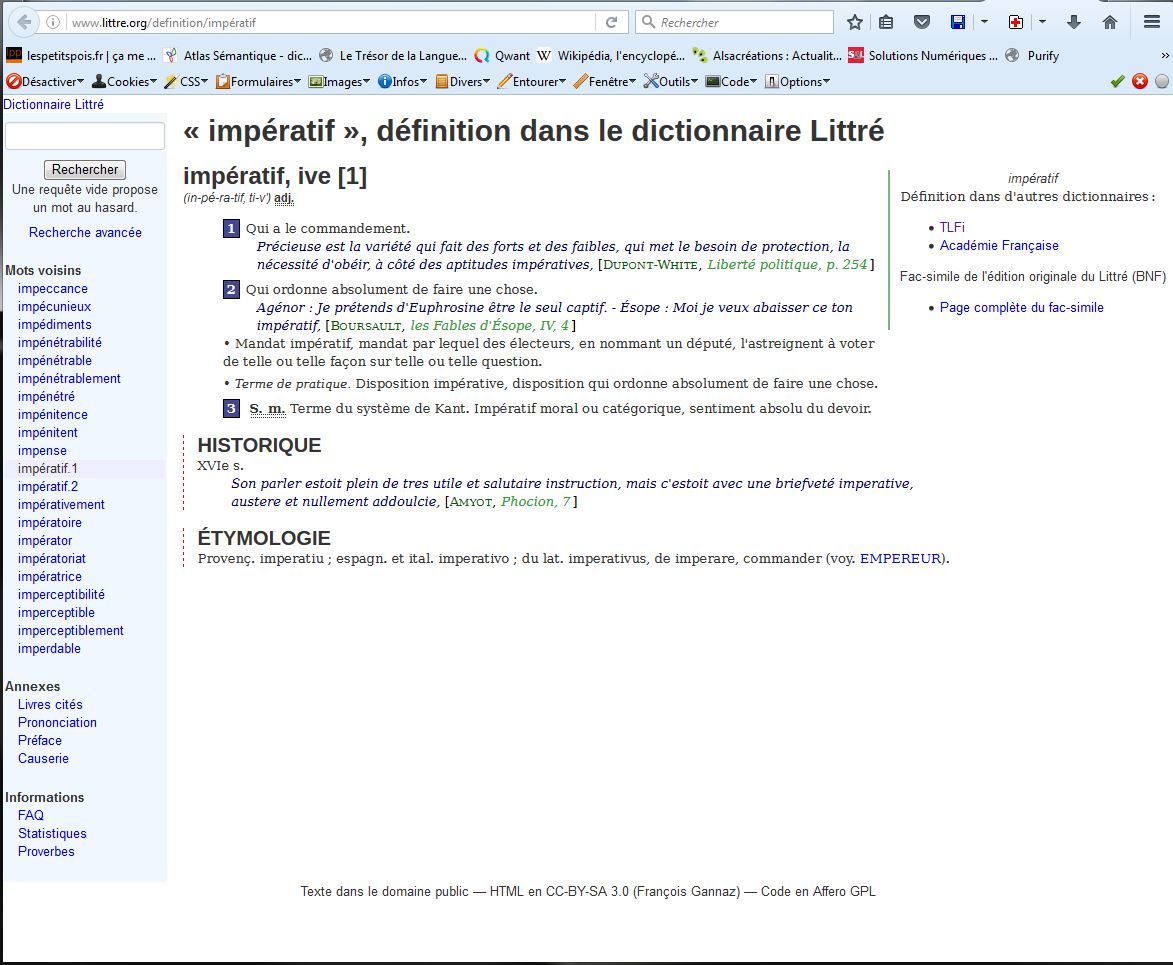This screenshot has height=965, width=1173.
Task: Open the downloads arrow icon
Action: pyautogui.click(x=1075, y=22)
